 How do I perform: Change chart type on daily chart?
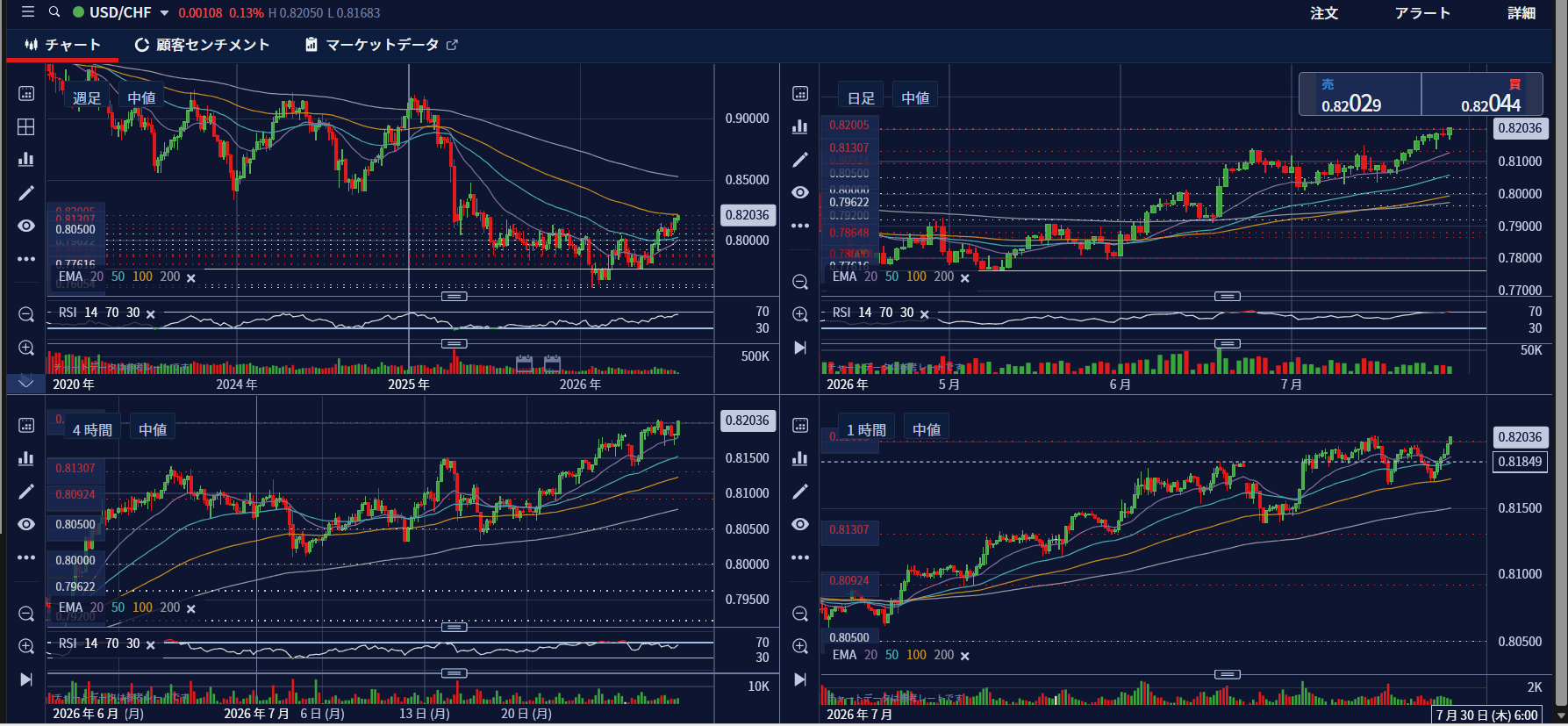point(800,126)
